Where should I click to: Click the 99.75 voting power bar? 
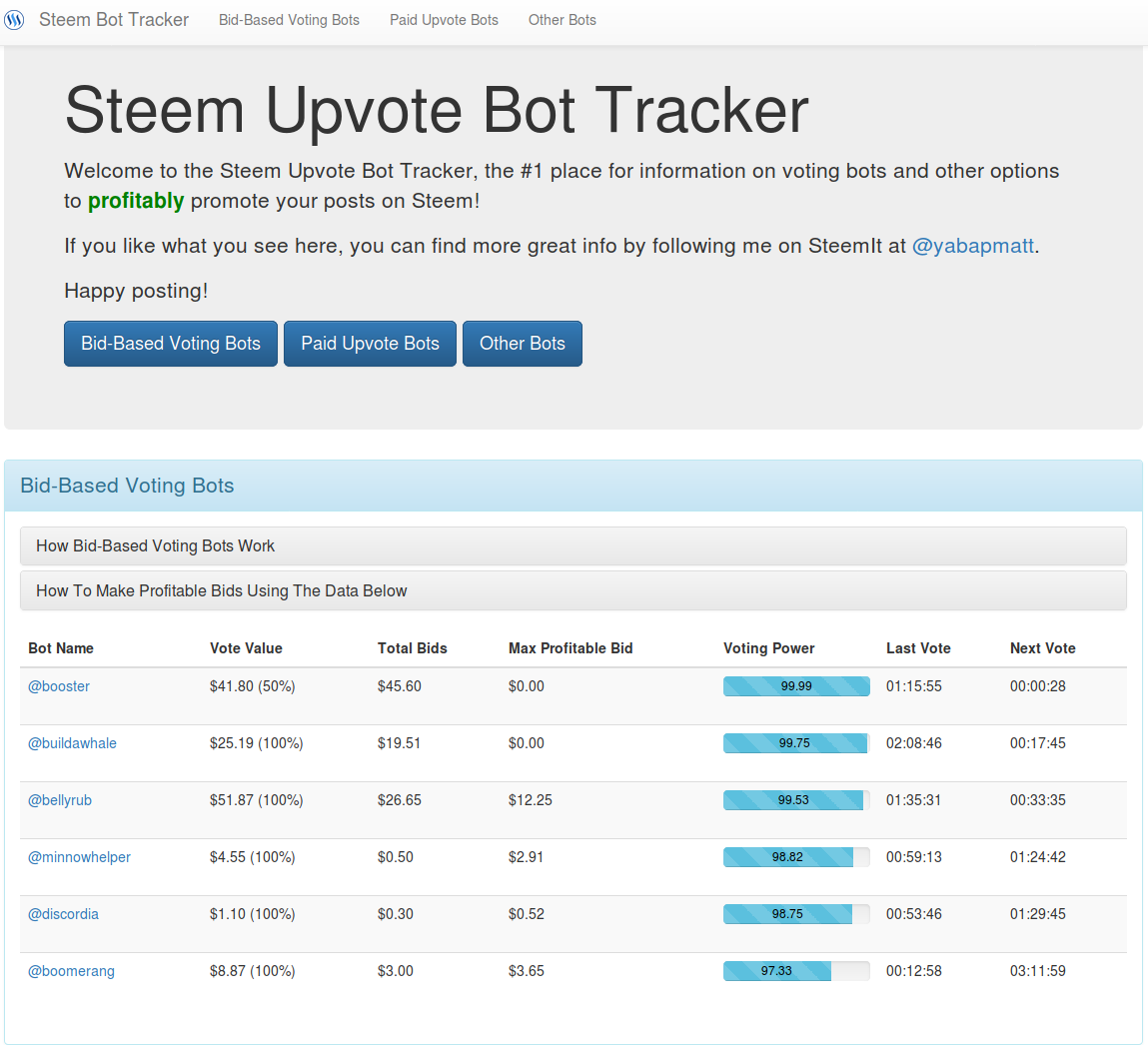pos(796,743)
